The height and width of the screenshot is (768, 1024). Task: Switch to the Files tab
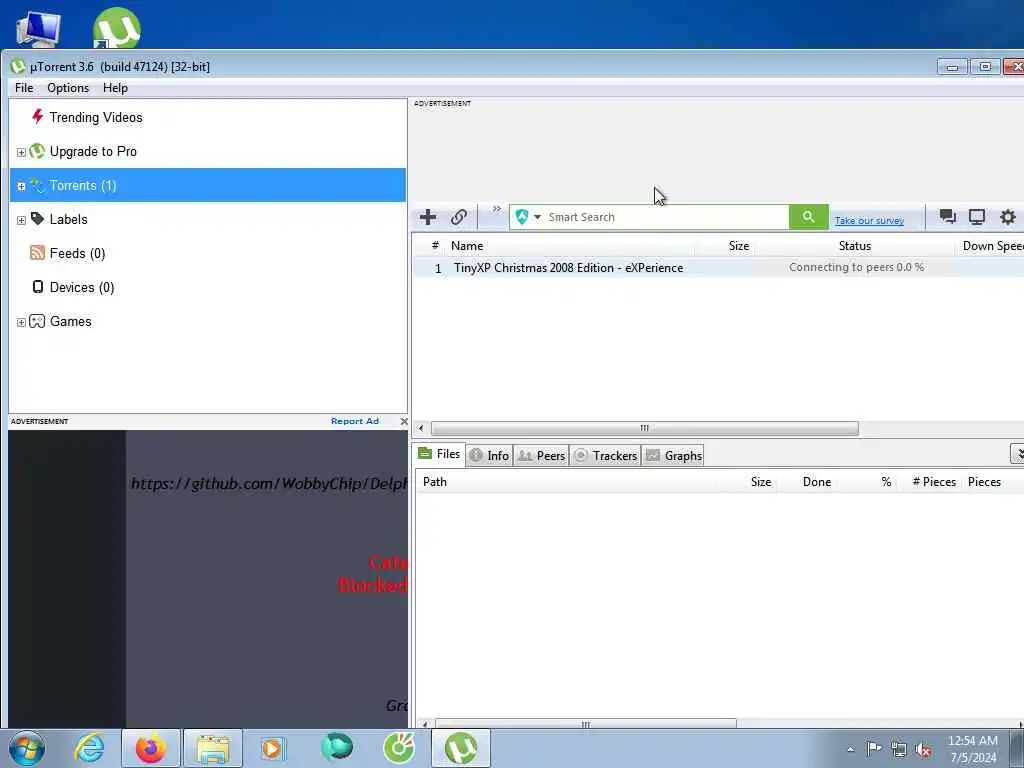point(440,454)
